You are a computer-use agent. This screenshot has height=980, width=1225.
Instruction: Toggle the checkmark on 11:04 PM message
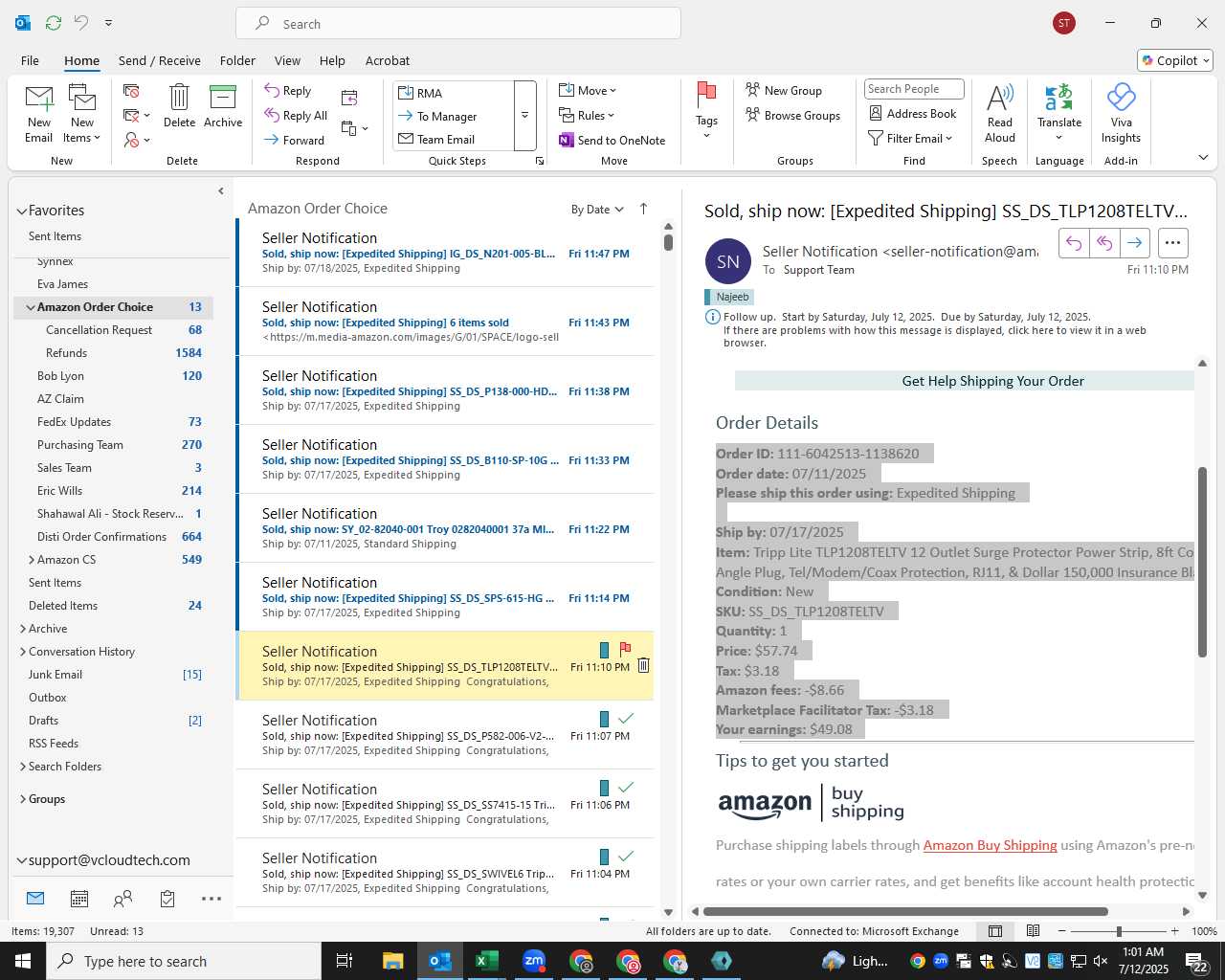coord(626,856)
